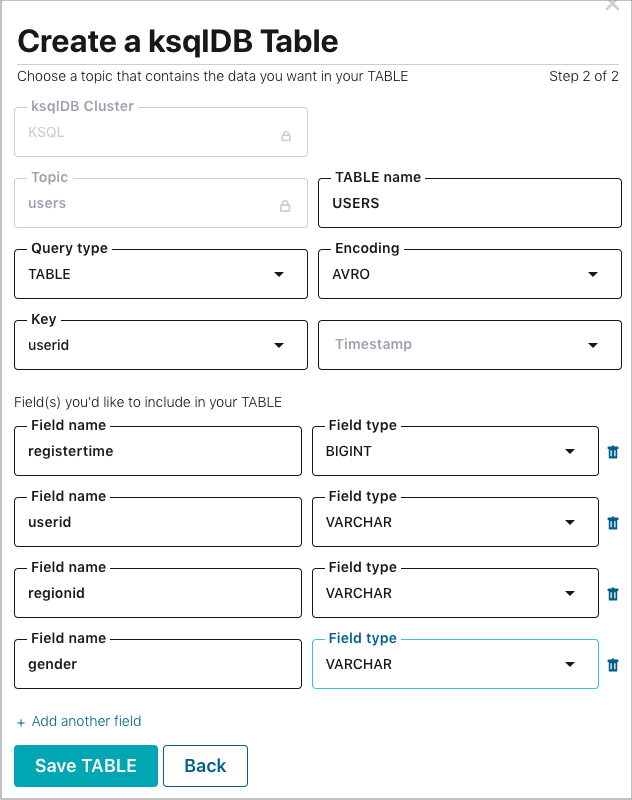Image resolution: width=632 pixels, height=800 pixels.
Task: Click the lock icon in the ksqlDB Cluster field
Action: 286,132
